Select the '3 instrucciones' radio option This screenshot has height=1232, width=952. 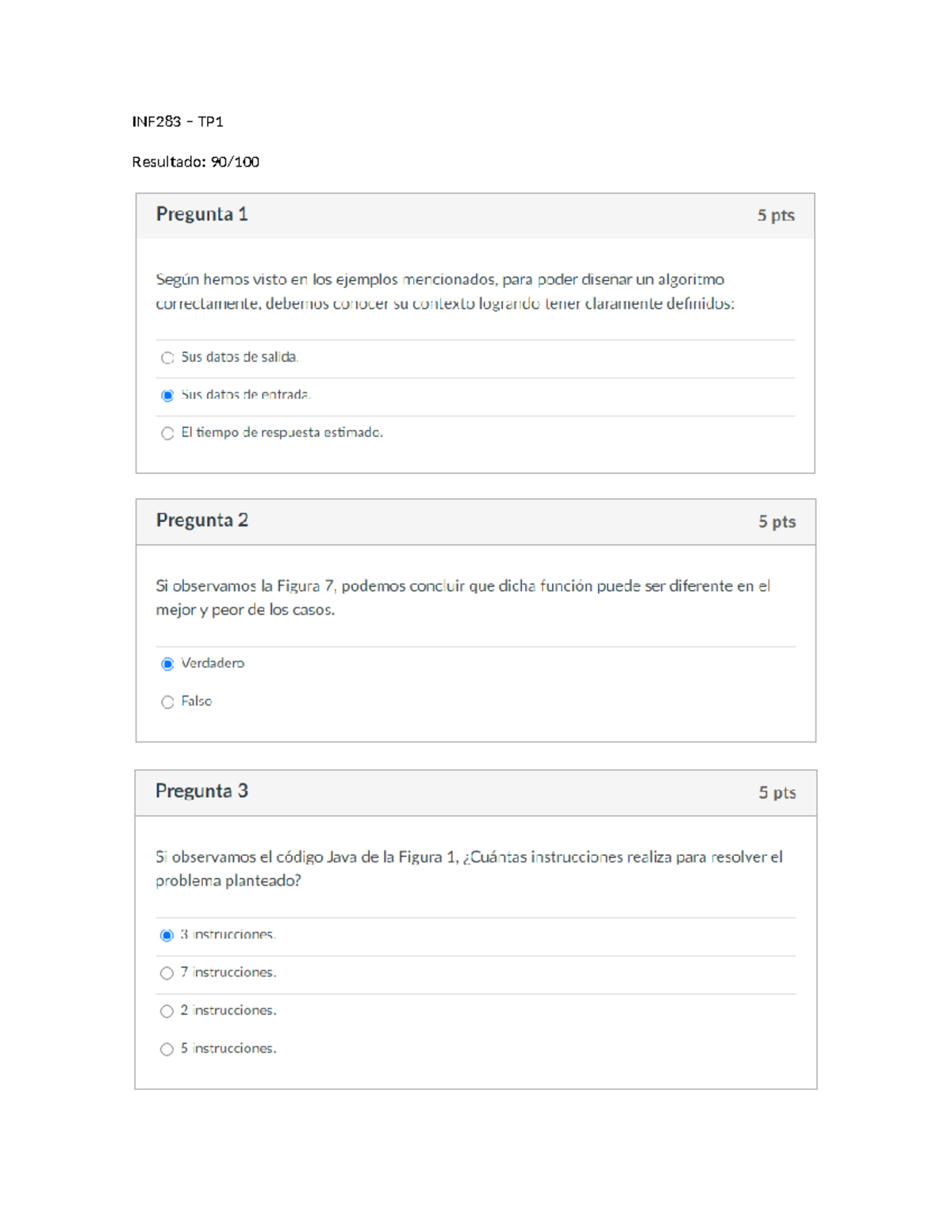point(167,935)
